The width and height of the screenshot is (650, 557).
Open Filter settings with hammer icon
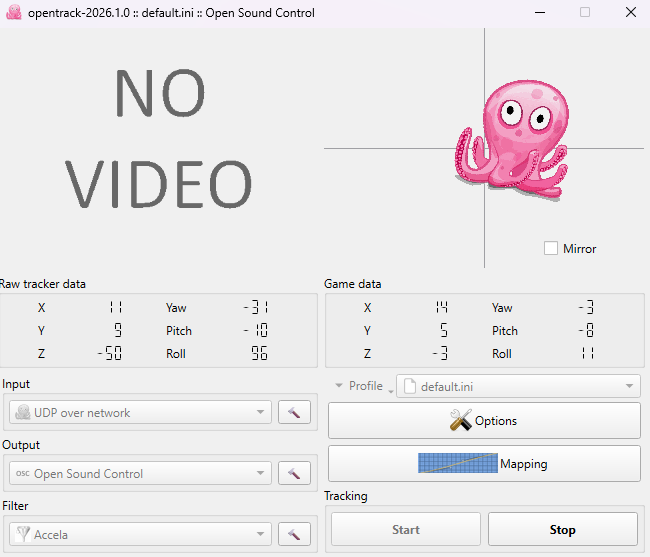tap(294, 535)
